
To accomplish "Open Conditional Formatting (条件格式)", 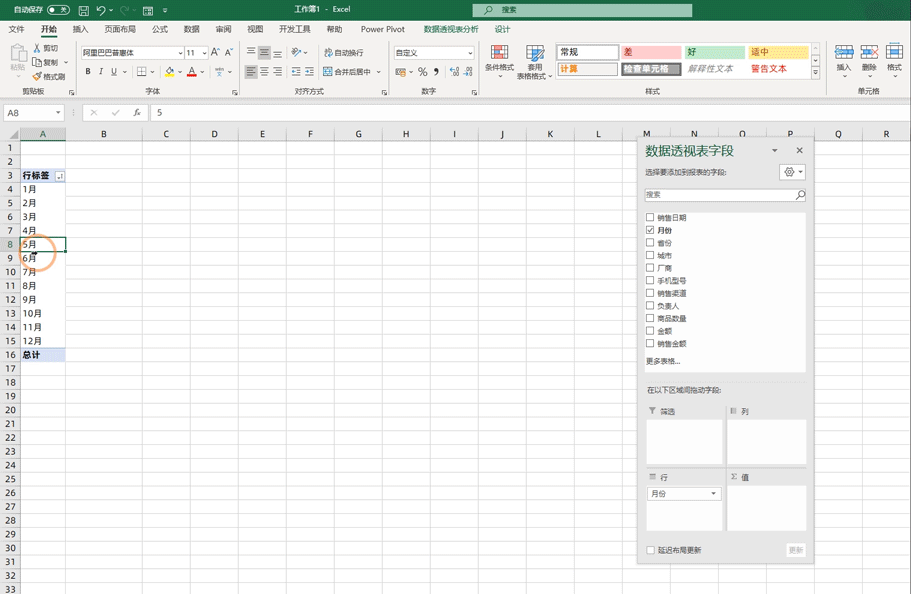I will (x=499, y=59).
